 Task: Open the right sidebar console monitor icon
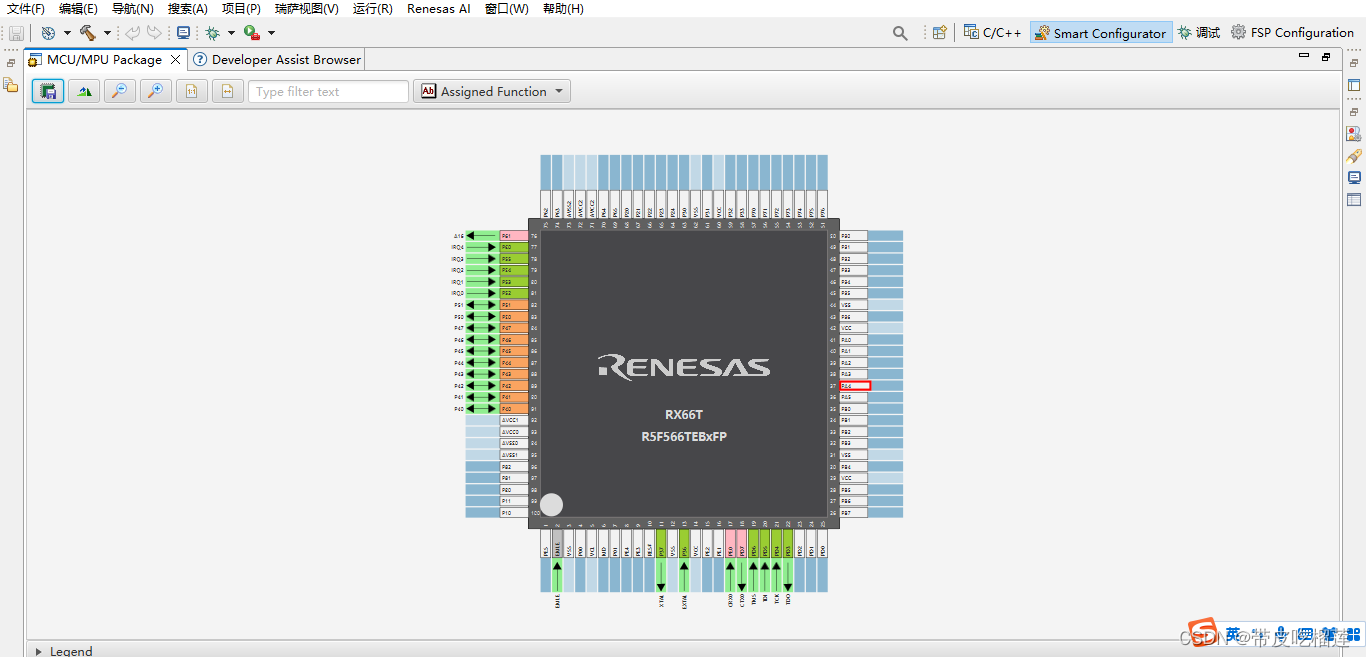[x=1354, y=178]
